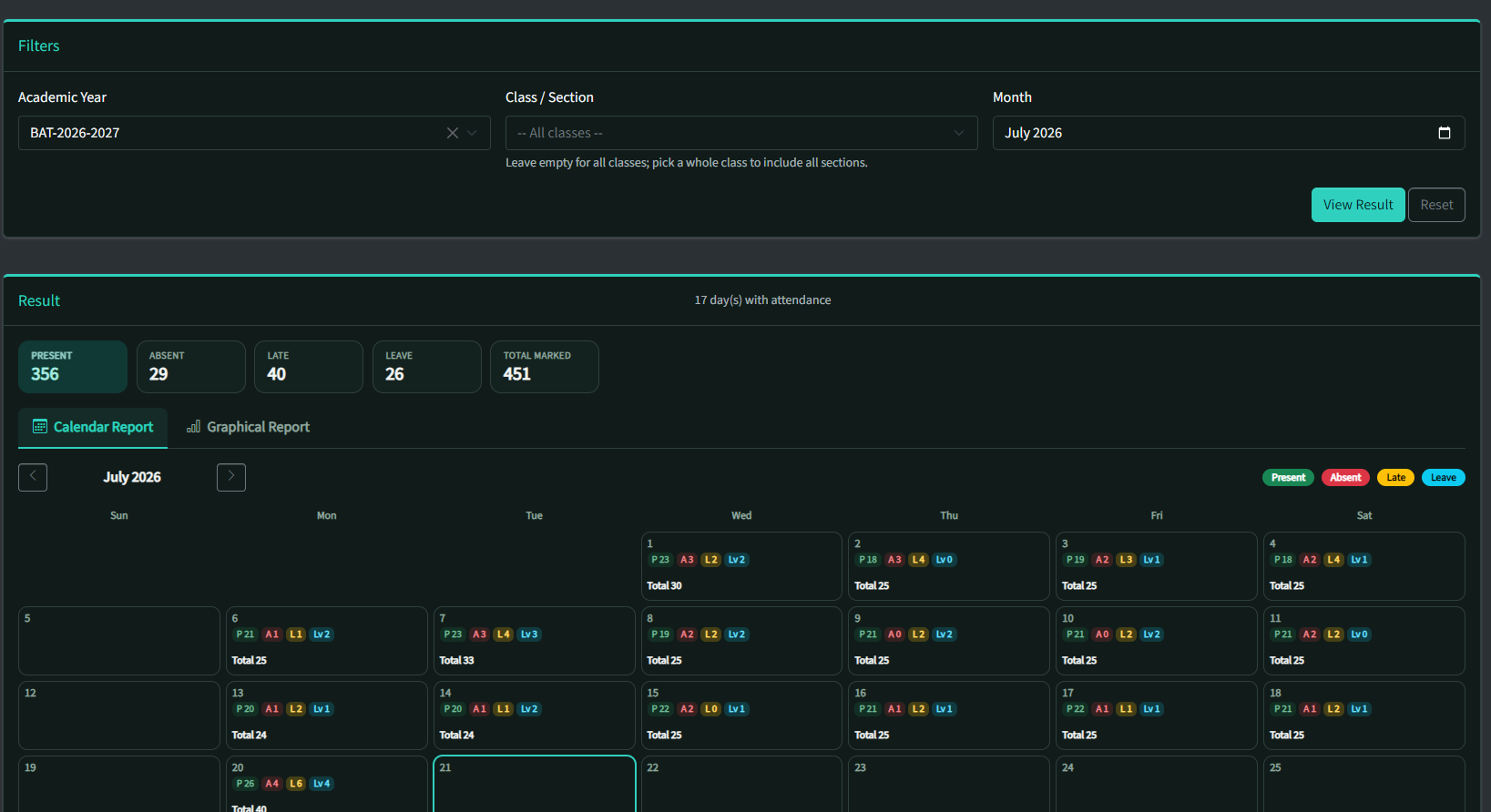Open the Month calendar picker icon
Viewport: 1491px width, 812px height.
tap(1444, 133)
